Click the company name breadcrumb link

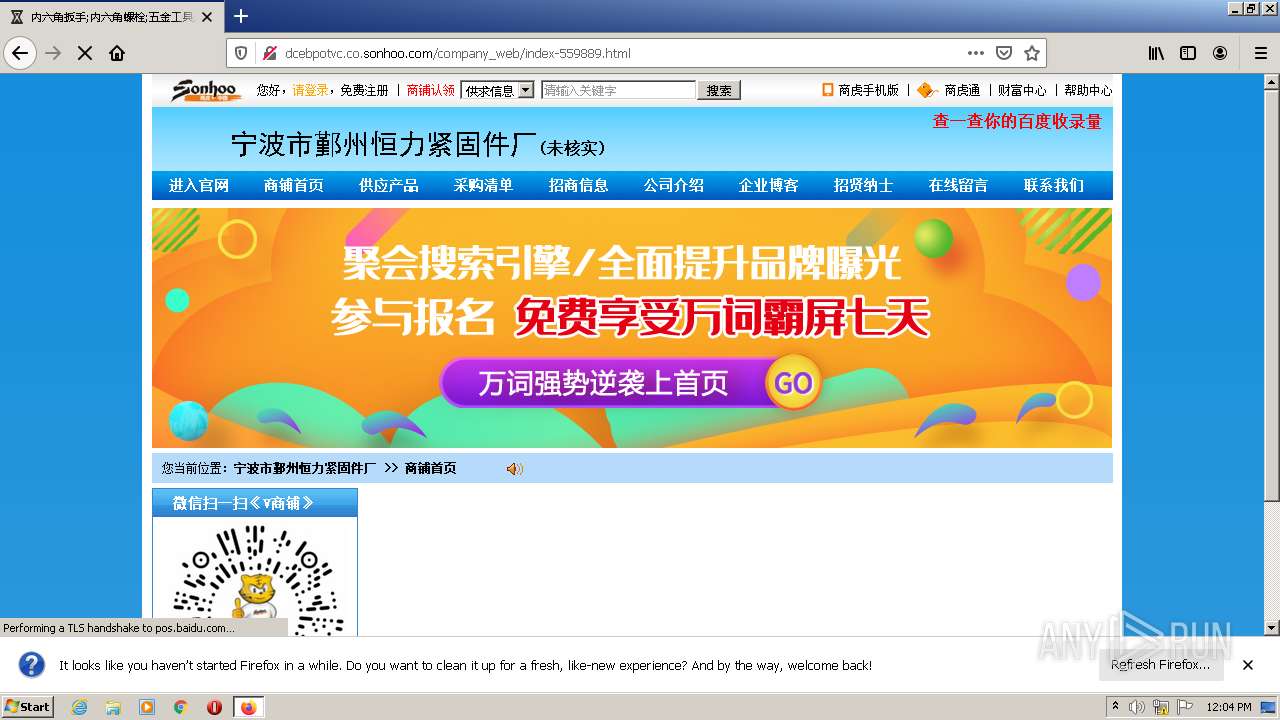tap(305, 468)
